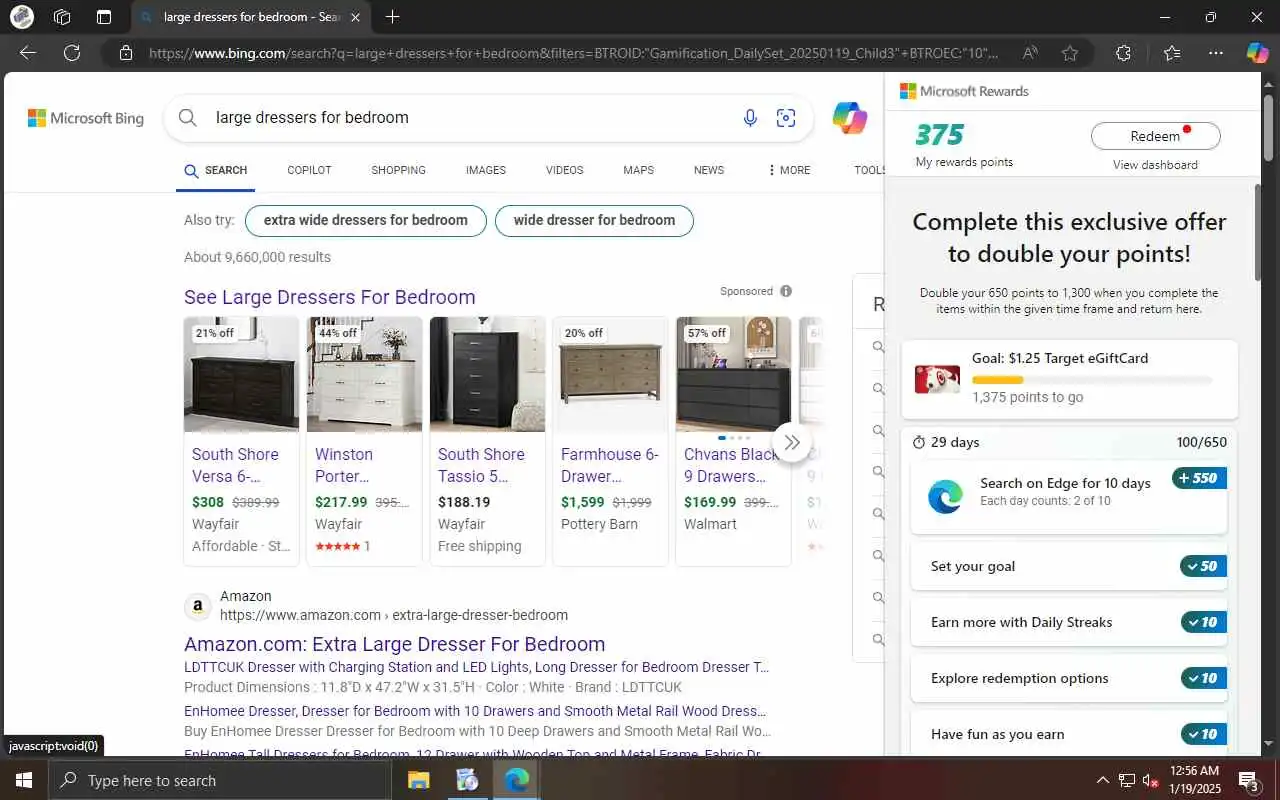Open File Explorer from taskbar
This screenshot has width=1280, height=800.
pos(418,780)
